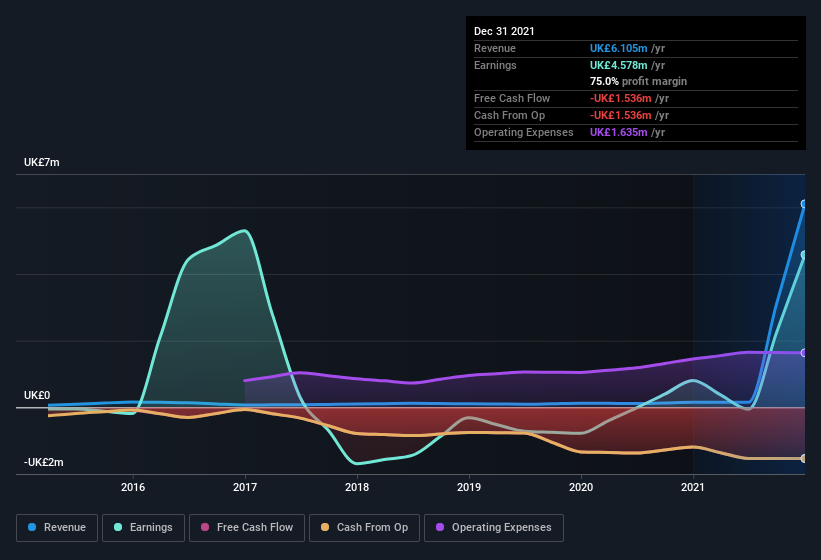The image size is (821, 560).
Task: Hide the Free Cash Flow series via legend
Action: [247, 527]
